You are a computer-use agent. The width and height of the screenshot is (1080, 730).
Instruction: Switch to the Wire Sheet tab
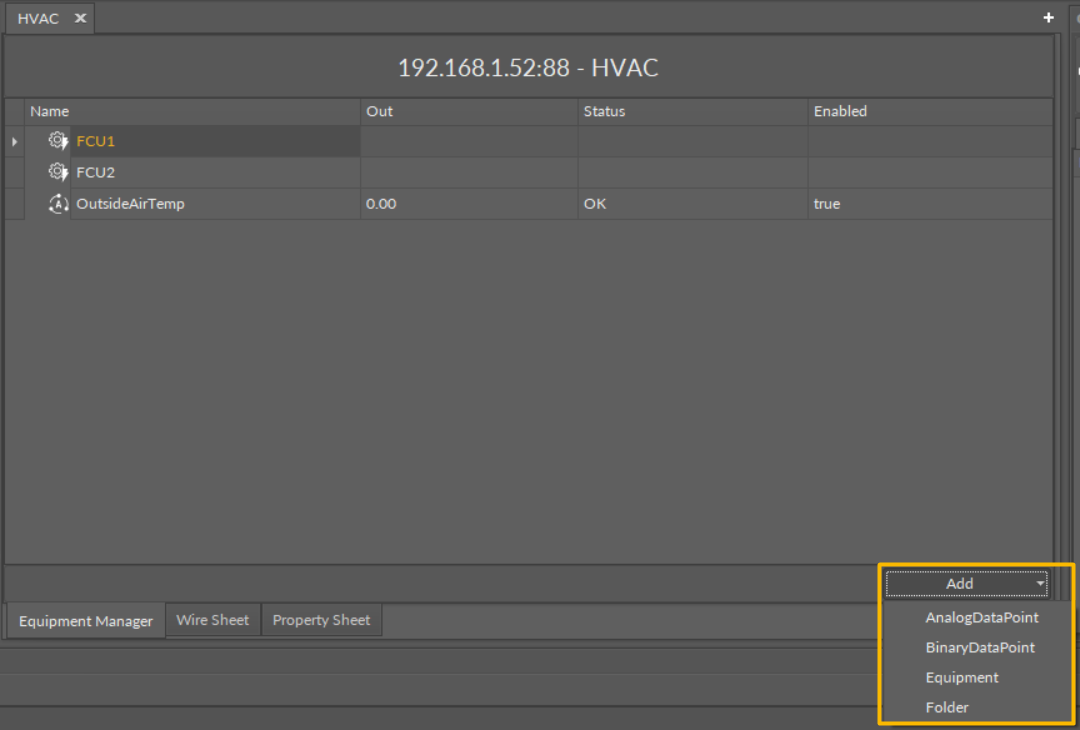click(x=212, y=620)
